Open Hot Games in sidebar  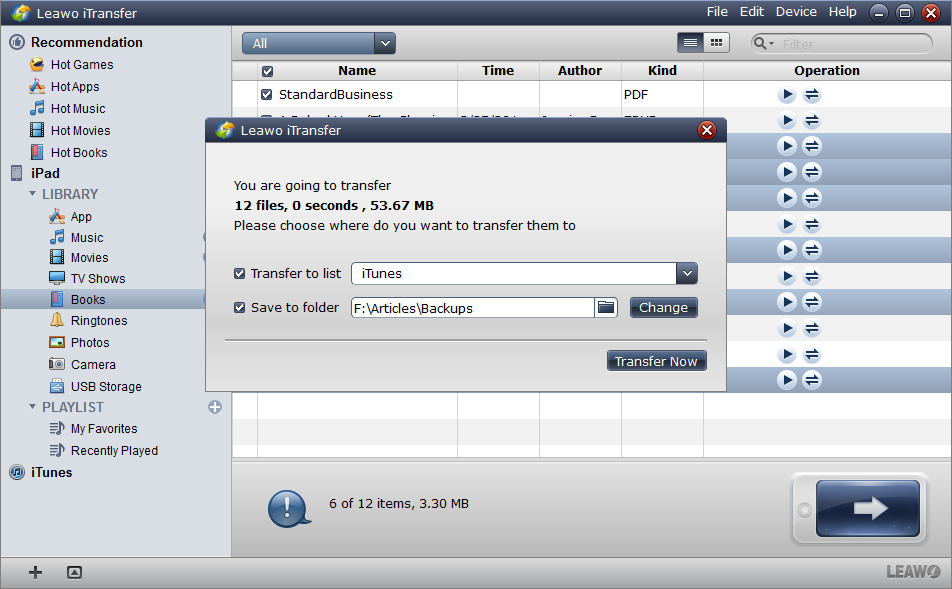(72, 64)
